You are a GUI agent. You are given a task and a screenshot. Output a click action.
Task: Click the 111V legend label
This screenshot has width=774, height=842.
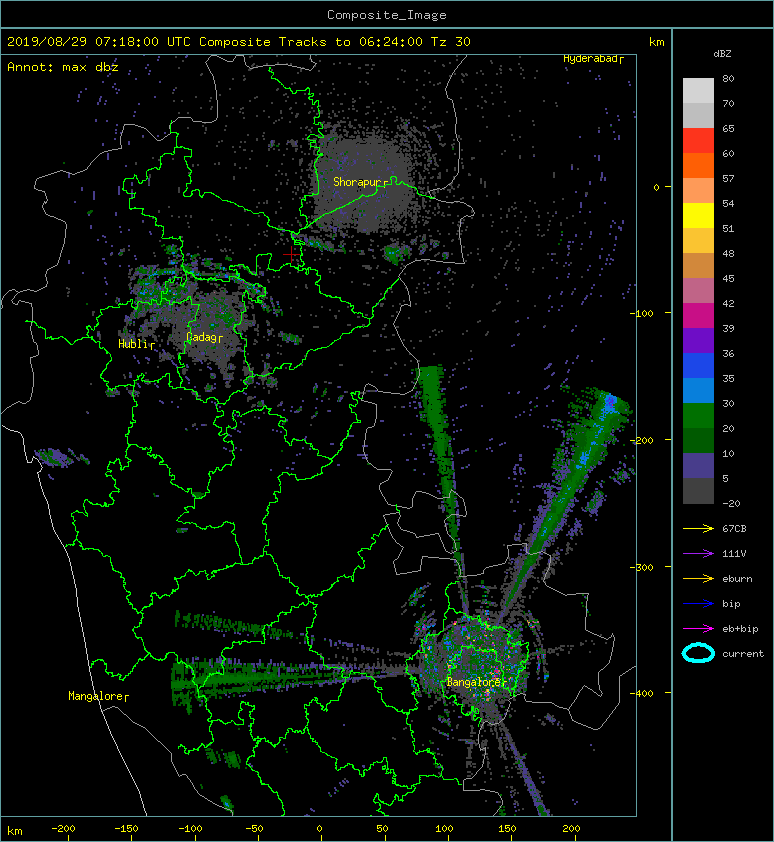coord(734,554)
